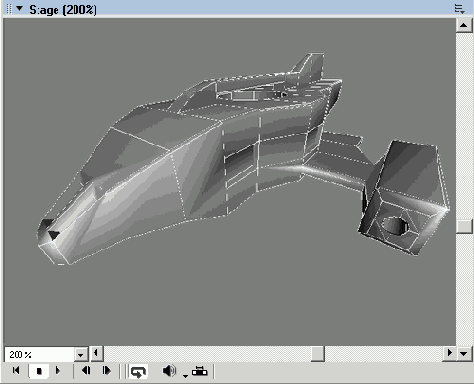Viewport: 474px width, 384px height.
Task: Click the vertical scrollbar down arrow
Action: [464, 354]
